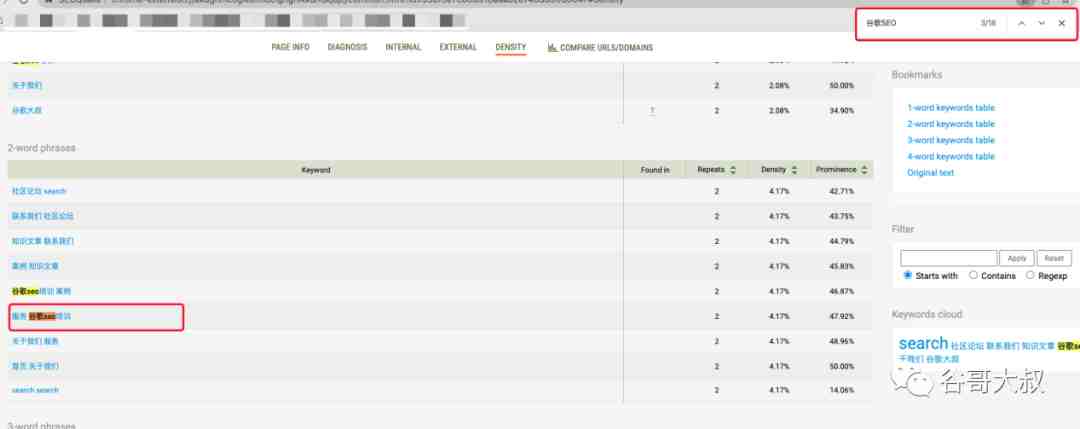1080x429 pixels.
Task: Jump to 3-word keywords table bookmark
Action: tap(951, 140)
